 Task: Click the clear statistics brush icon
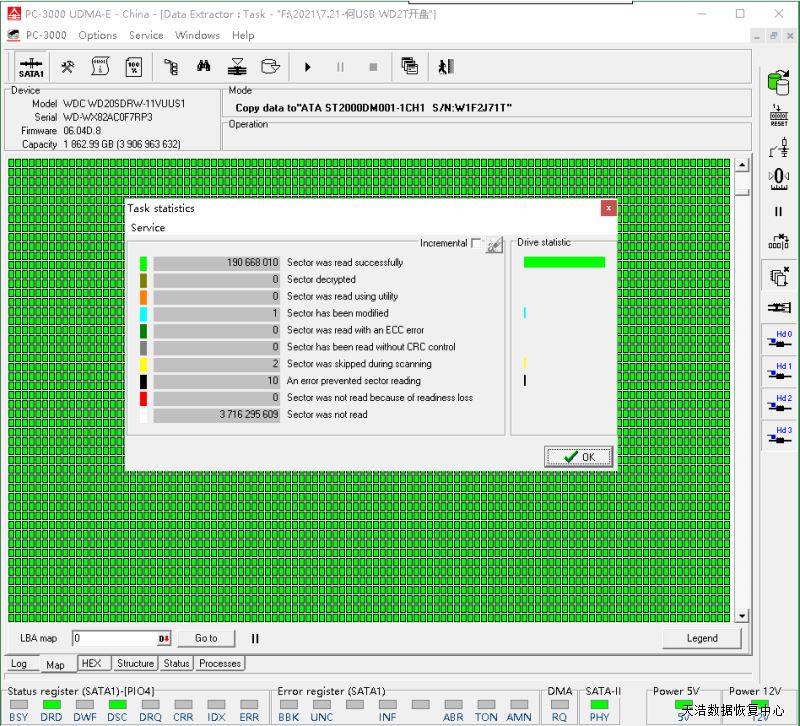pos(494,244)
